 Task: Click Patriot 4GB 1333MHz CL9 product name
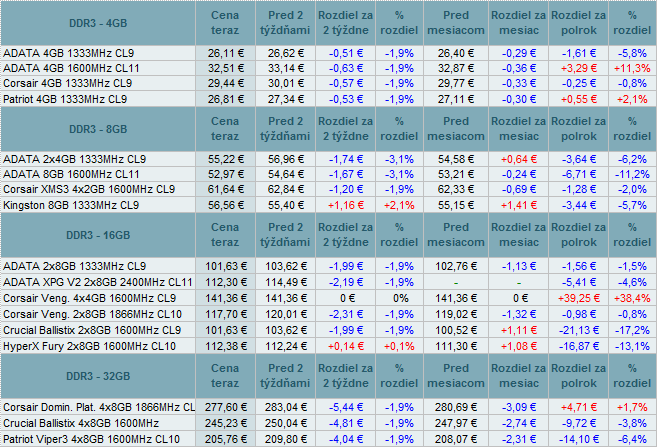point(65,99)
